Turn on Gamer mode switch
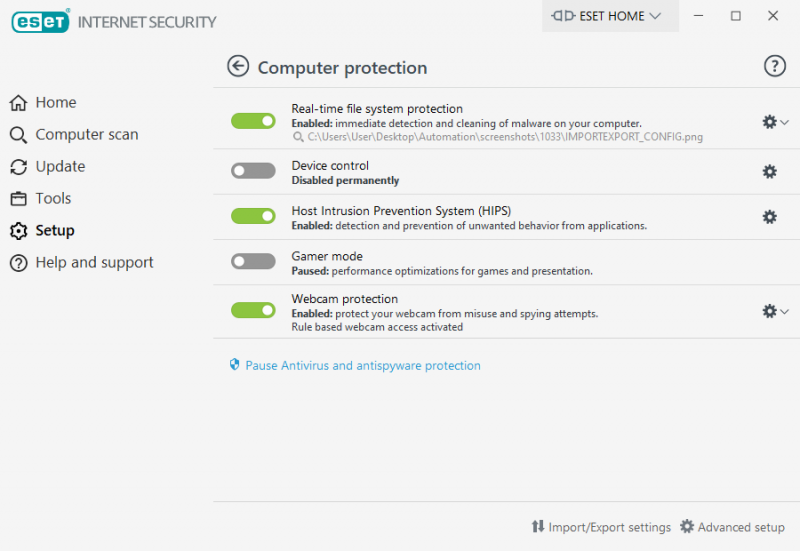Image resolution: width=800 pixels, height=551 pixels. pyautogui.click(x=253, y=261)
